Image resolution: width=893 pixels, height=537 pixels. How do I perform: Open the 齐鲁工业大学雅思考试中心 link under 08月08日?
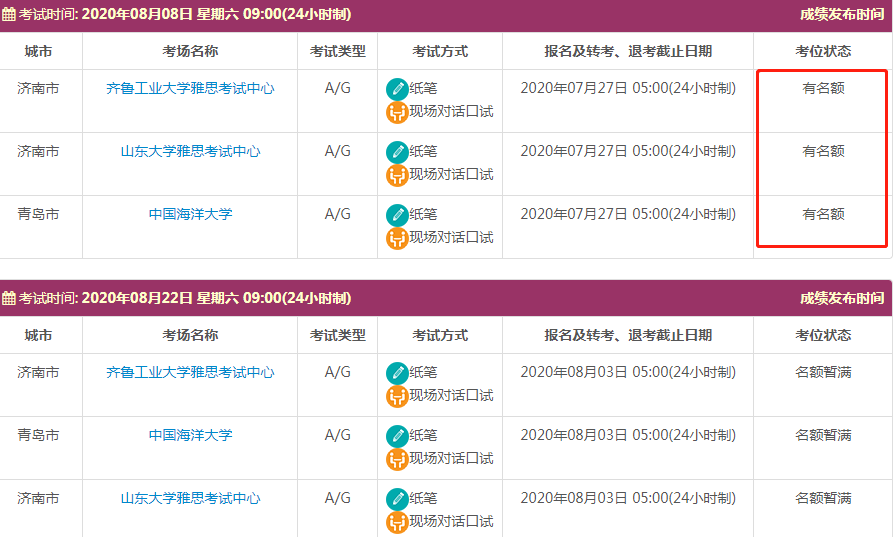pos(190,89)
